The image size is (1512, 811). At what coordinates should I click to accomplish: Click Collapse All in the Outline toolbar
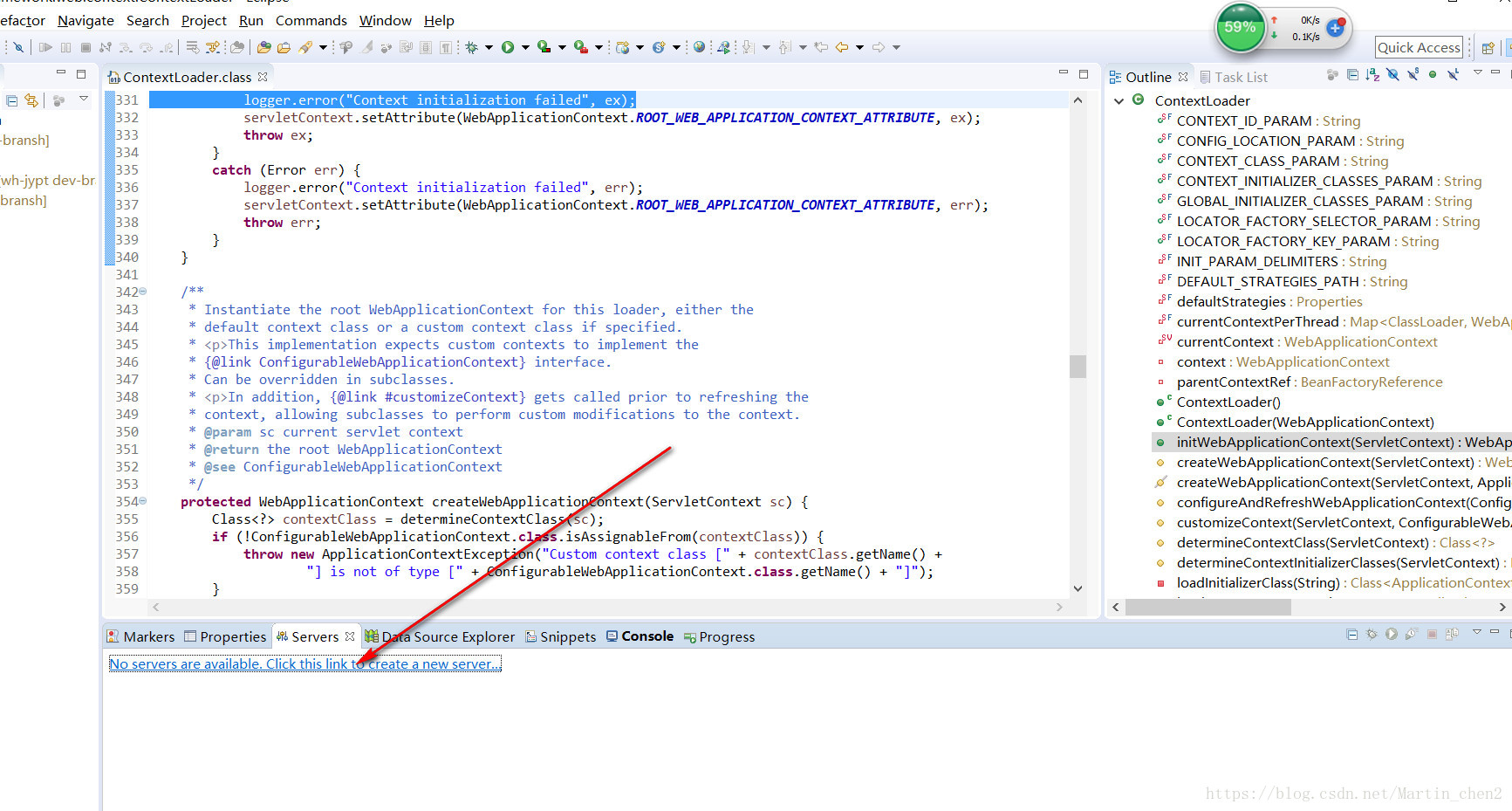1352,75
